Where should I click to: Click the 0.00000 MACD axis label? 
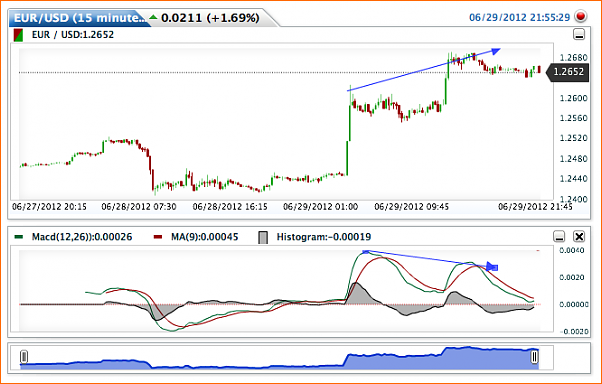coord(574,305)
